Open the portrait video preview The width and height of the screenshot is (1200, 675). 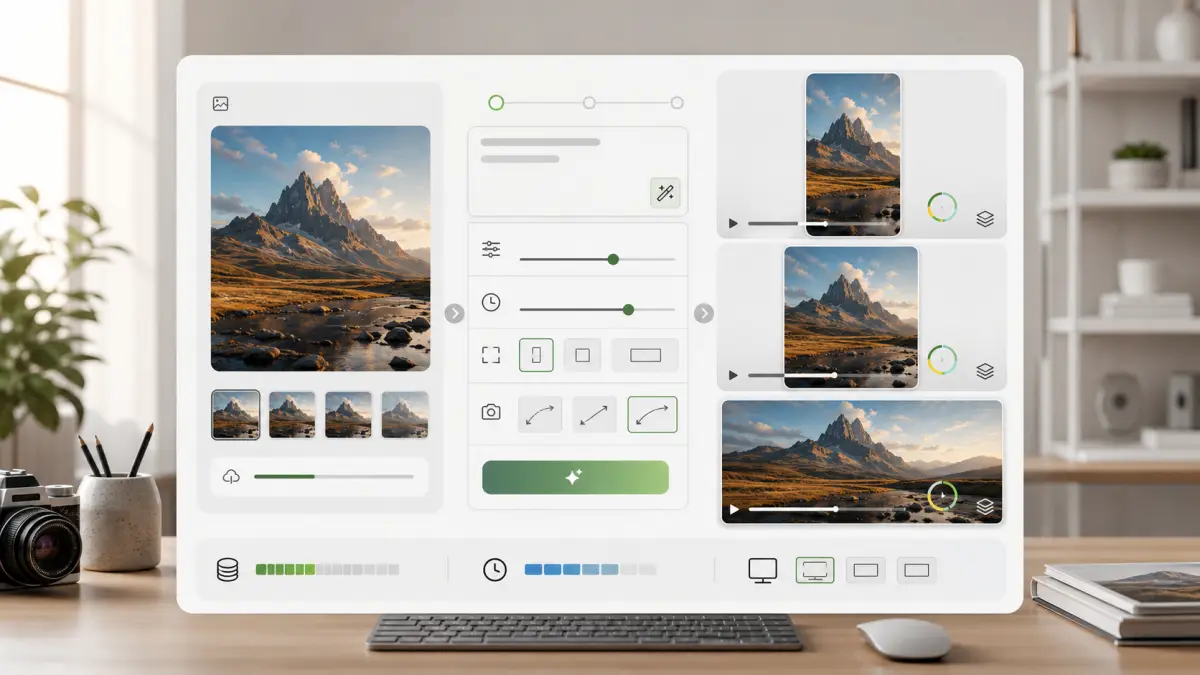point(853,154)
